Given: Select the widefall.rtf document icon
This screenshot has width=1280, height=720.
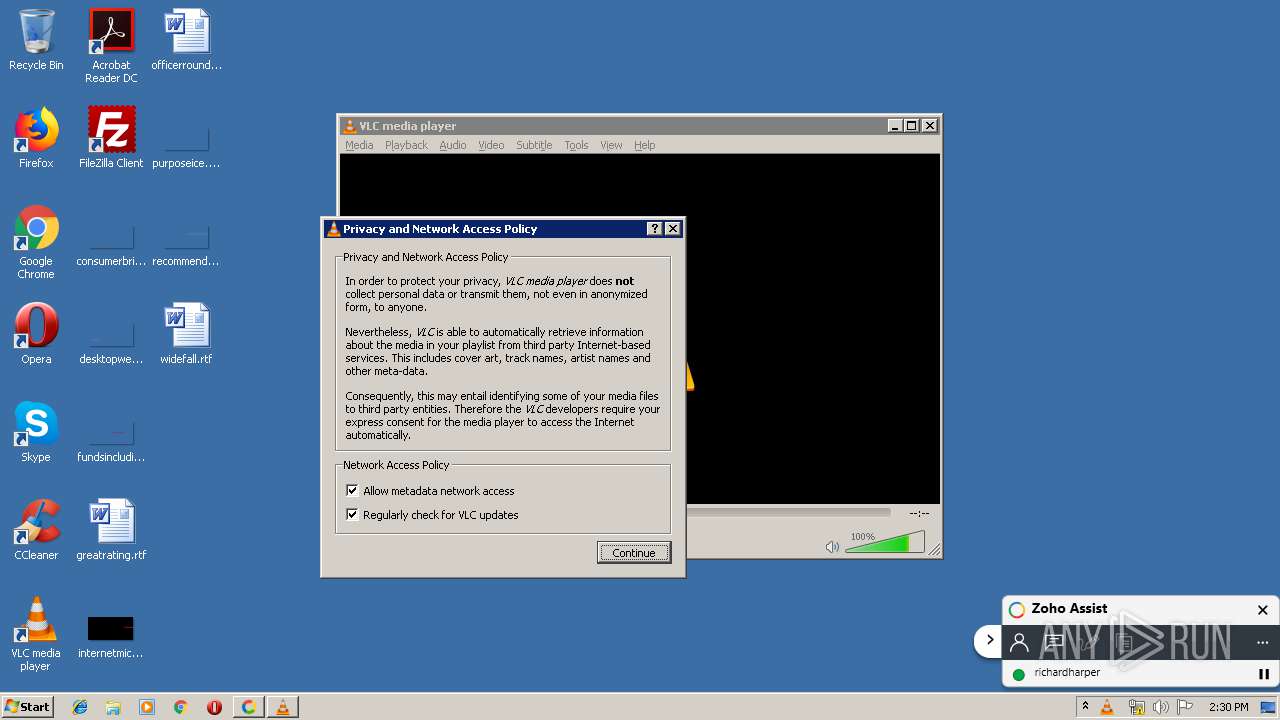Looking at the screenshot, I should point(187,334).
